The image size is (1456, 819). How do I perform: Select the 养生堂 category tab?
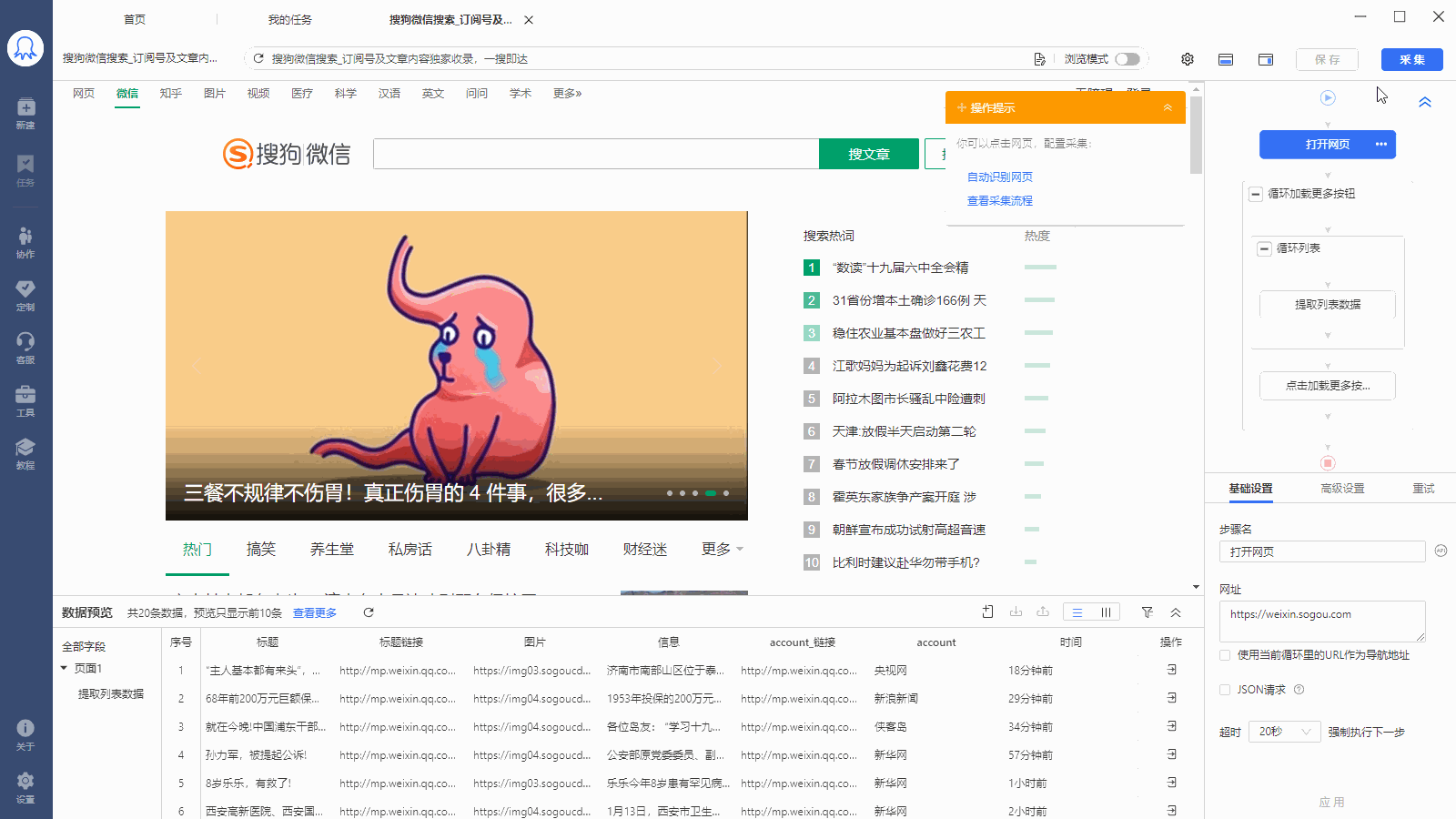[332, 549]
